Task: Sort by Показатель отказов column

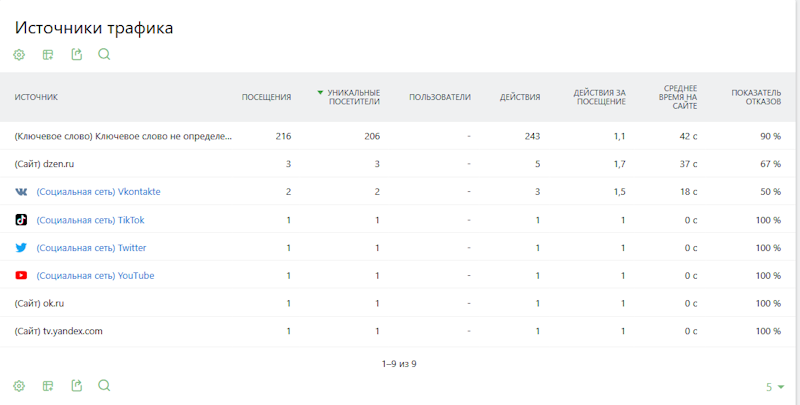Action: pyautogui.click(x=756, y=97)
